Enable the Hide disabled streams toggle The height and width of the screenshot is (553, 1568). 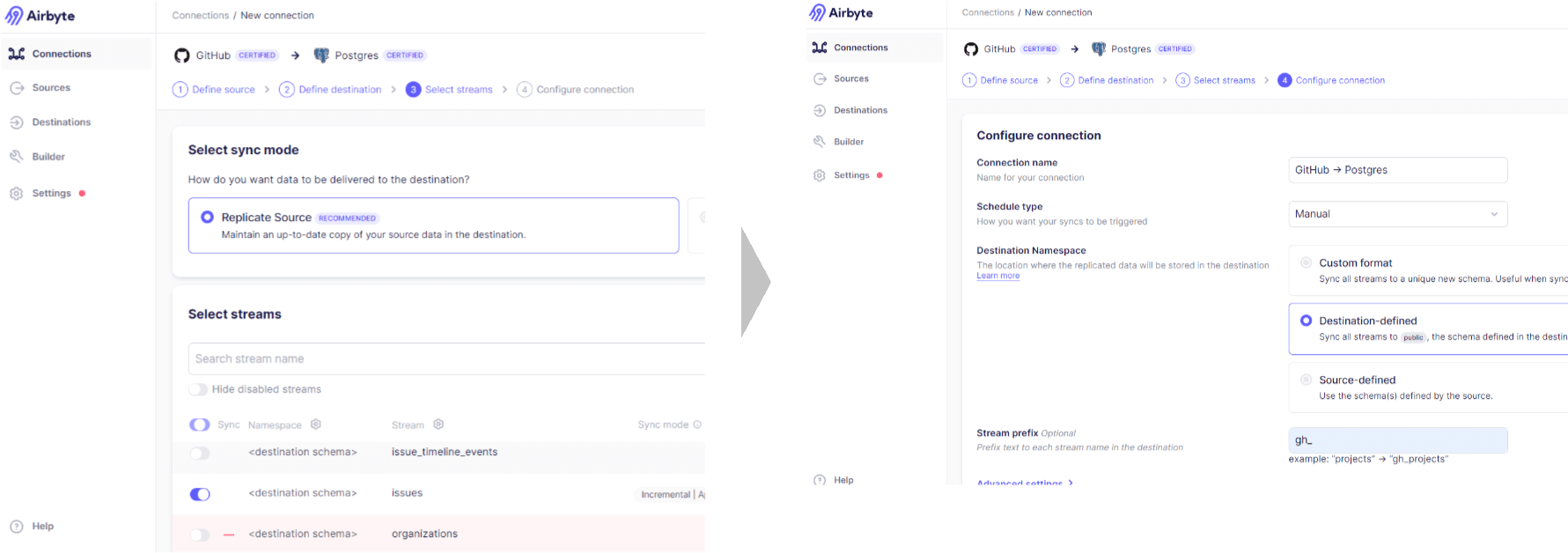(199, 389)
